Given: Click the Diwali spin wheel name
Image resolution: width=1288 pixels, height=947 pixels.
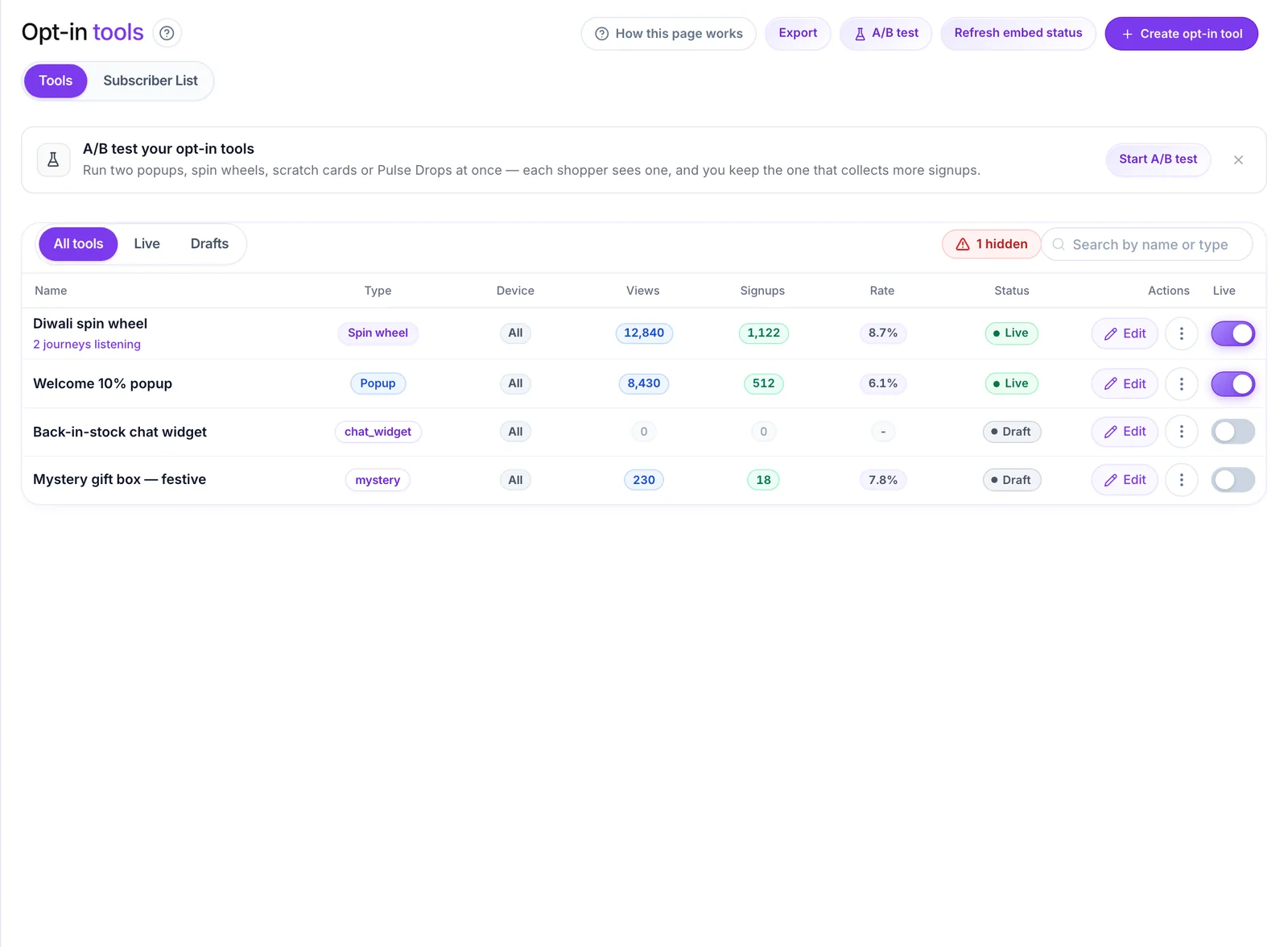Looking at the screenshot, I should 90,324.
